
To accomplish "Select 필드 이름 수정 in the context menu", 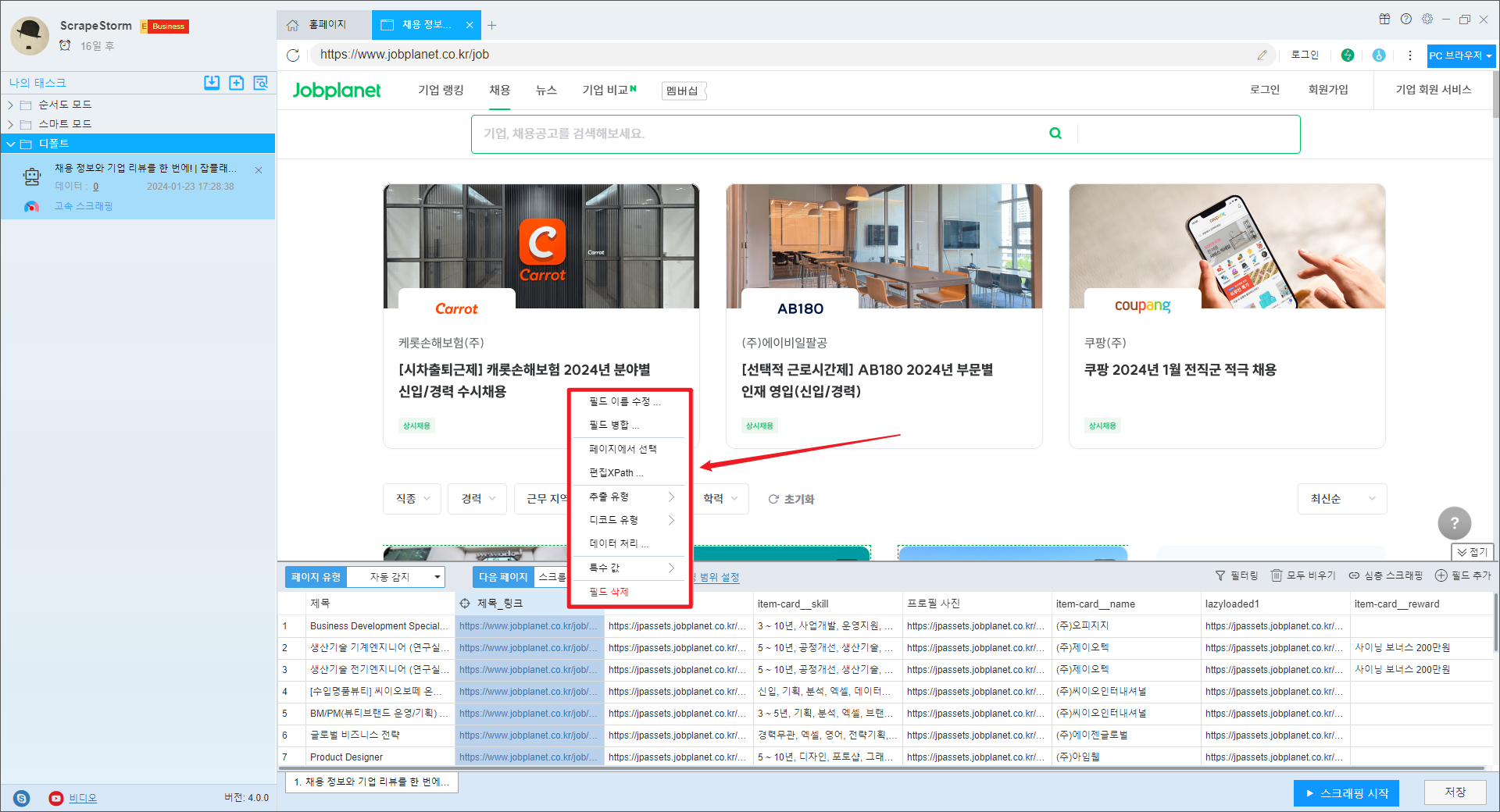I will (x=629, y=401).
